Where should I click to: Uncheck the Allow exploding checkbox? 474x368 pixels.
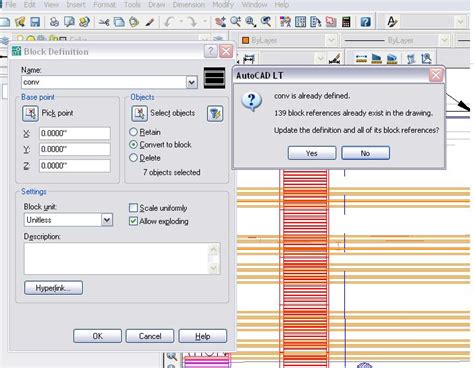[133, 221]
